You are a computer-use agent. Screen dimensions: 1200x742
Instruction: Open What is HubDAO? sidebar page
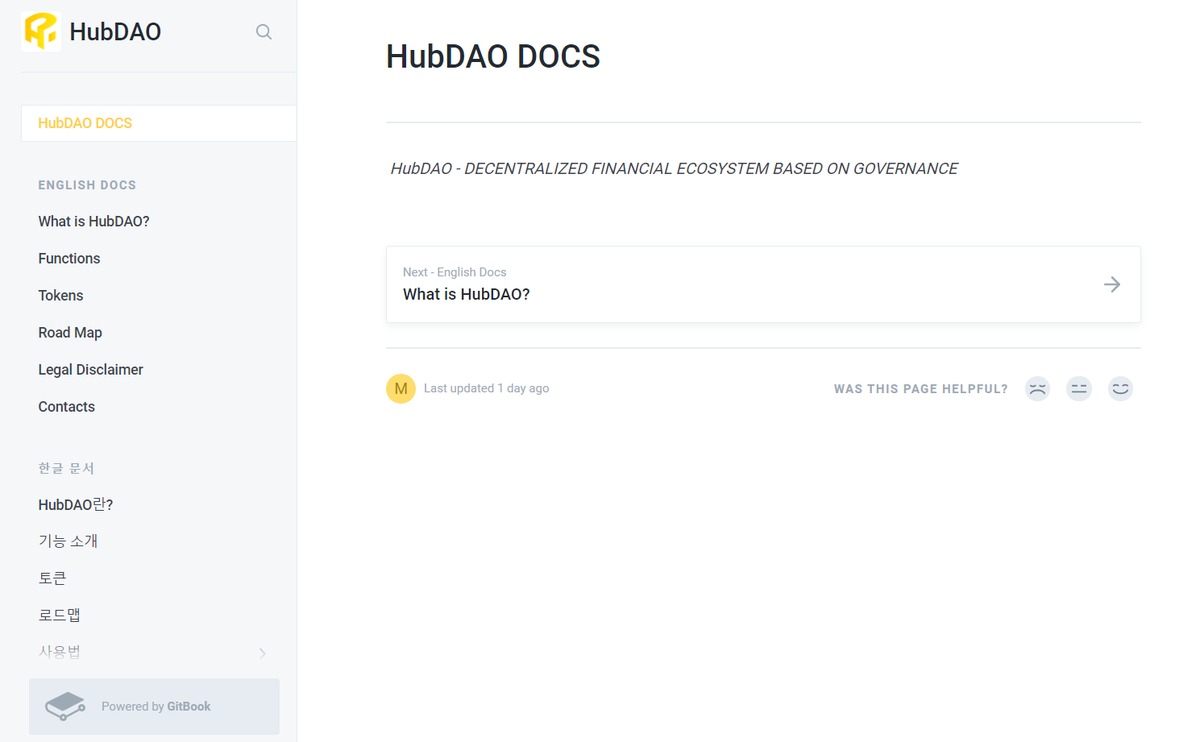coord(94,221)
